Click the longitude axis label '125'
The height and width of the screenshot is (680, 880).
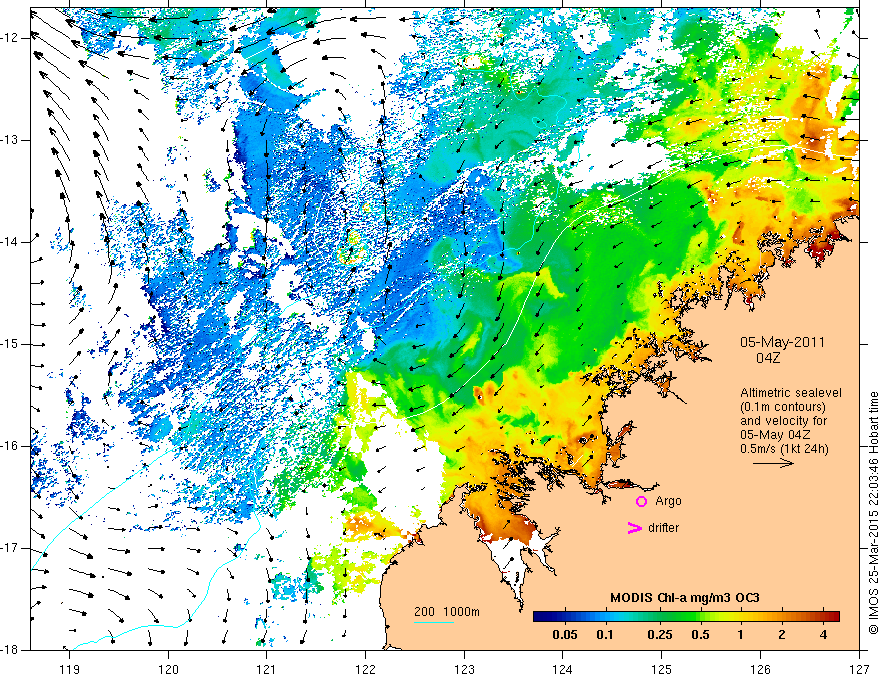click(x=662, y=669)
